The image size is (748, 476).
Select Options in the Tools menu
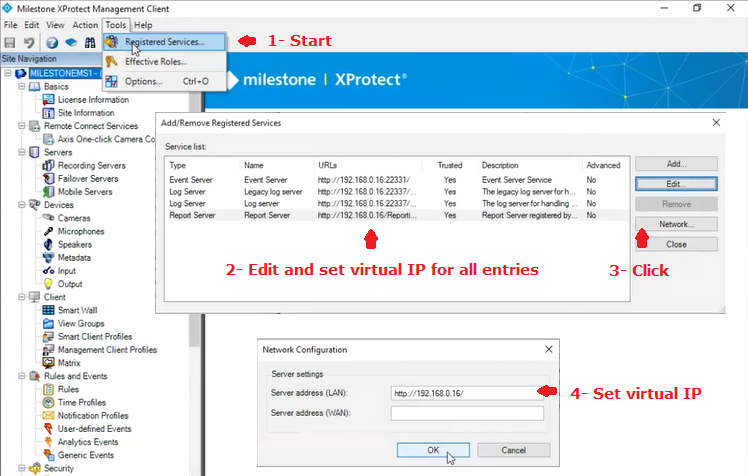coord(143,81)
